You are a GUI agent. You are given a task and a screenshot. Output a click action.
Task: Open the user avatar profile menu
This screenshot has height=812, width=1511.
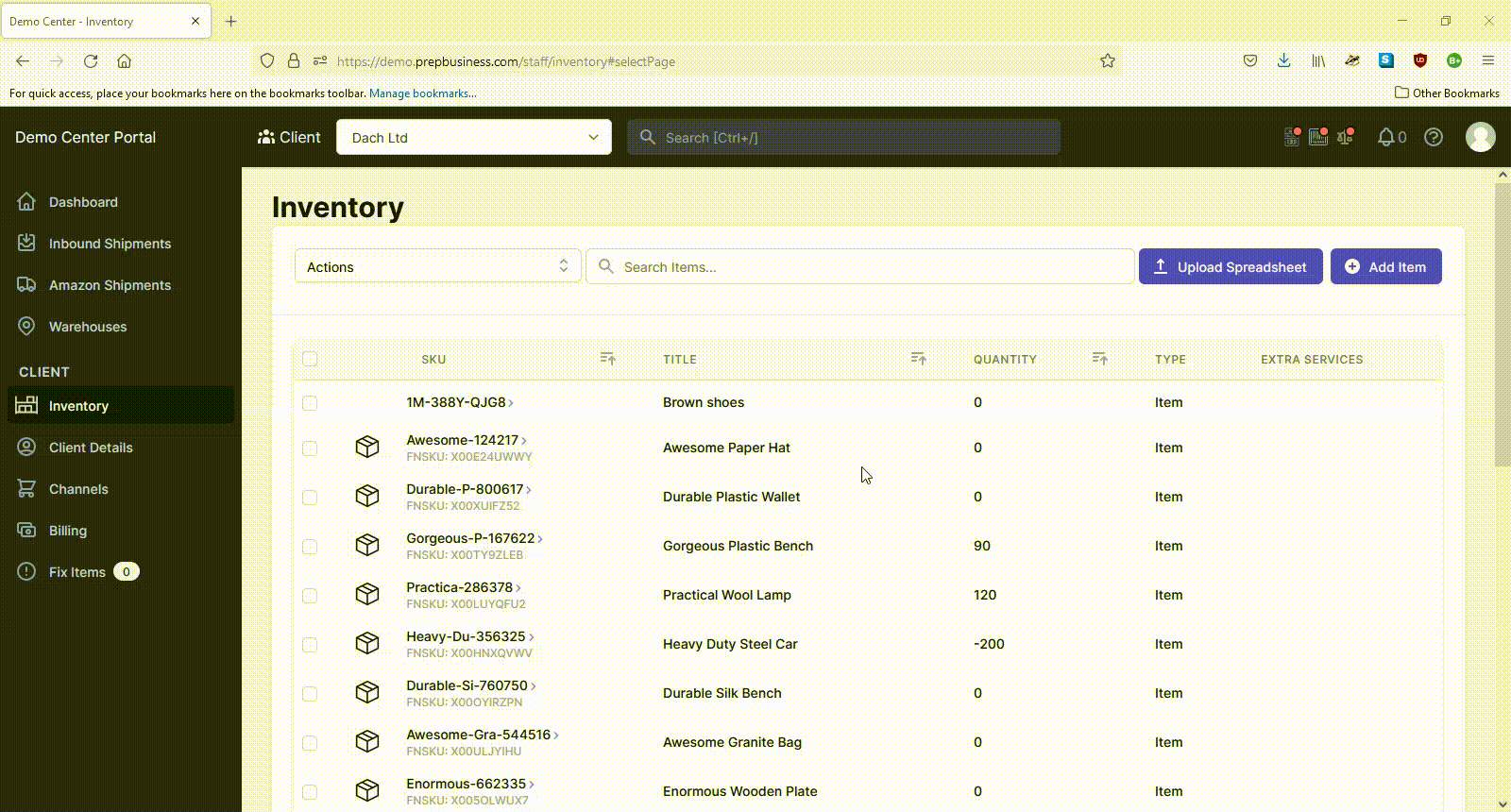click(1480, 137)
